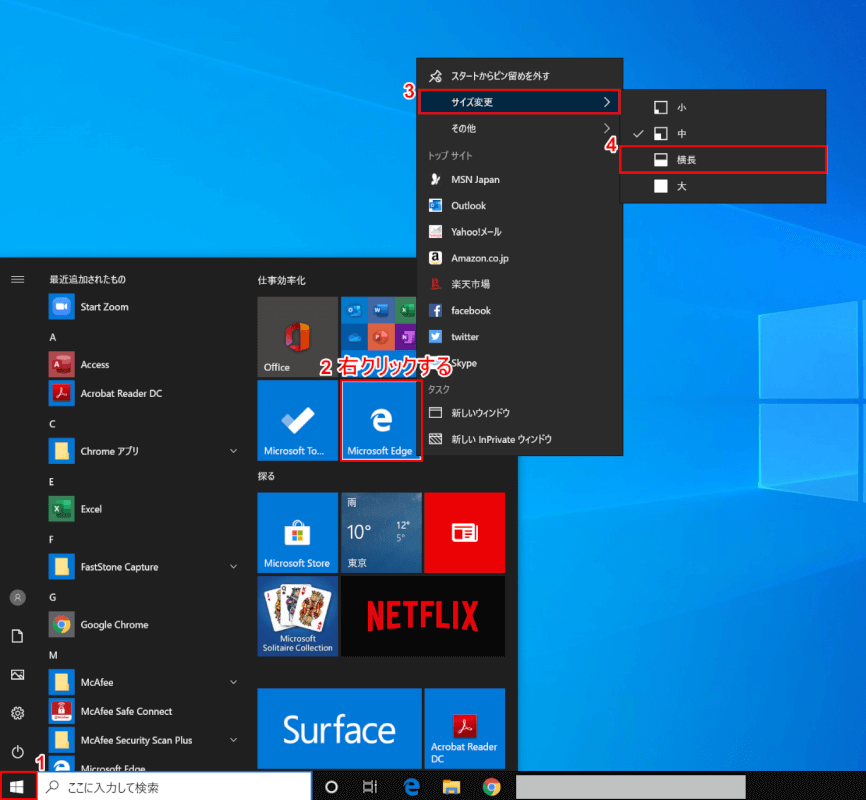Open the Tokyo weather tile
This screenshot has height=800, width=866.
point(381,533)
